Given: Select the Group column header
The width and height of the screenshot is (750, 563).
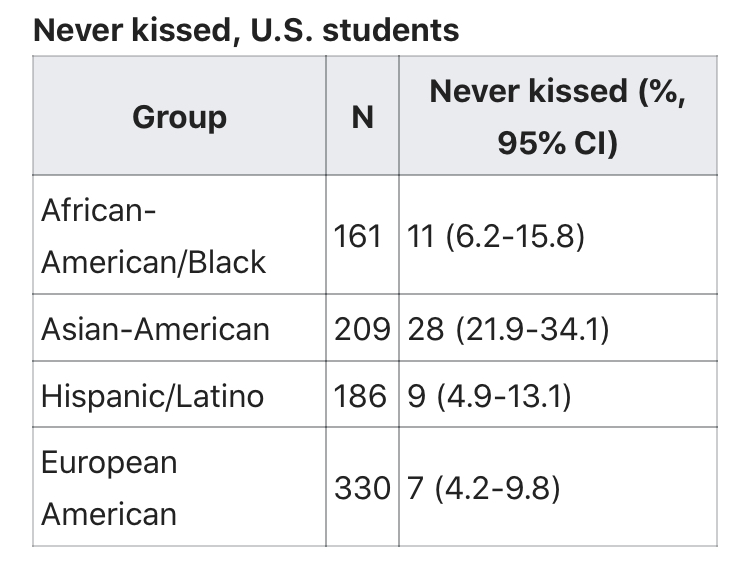Looking at the screenshot, I should coord(179,116).
